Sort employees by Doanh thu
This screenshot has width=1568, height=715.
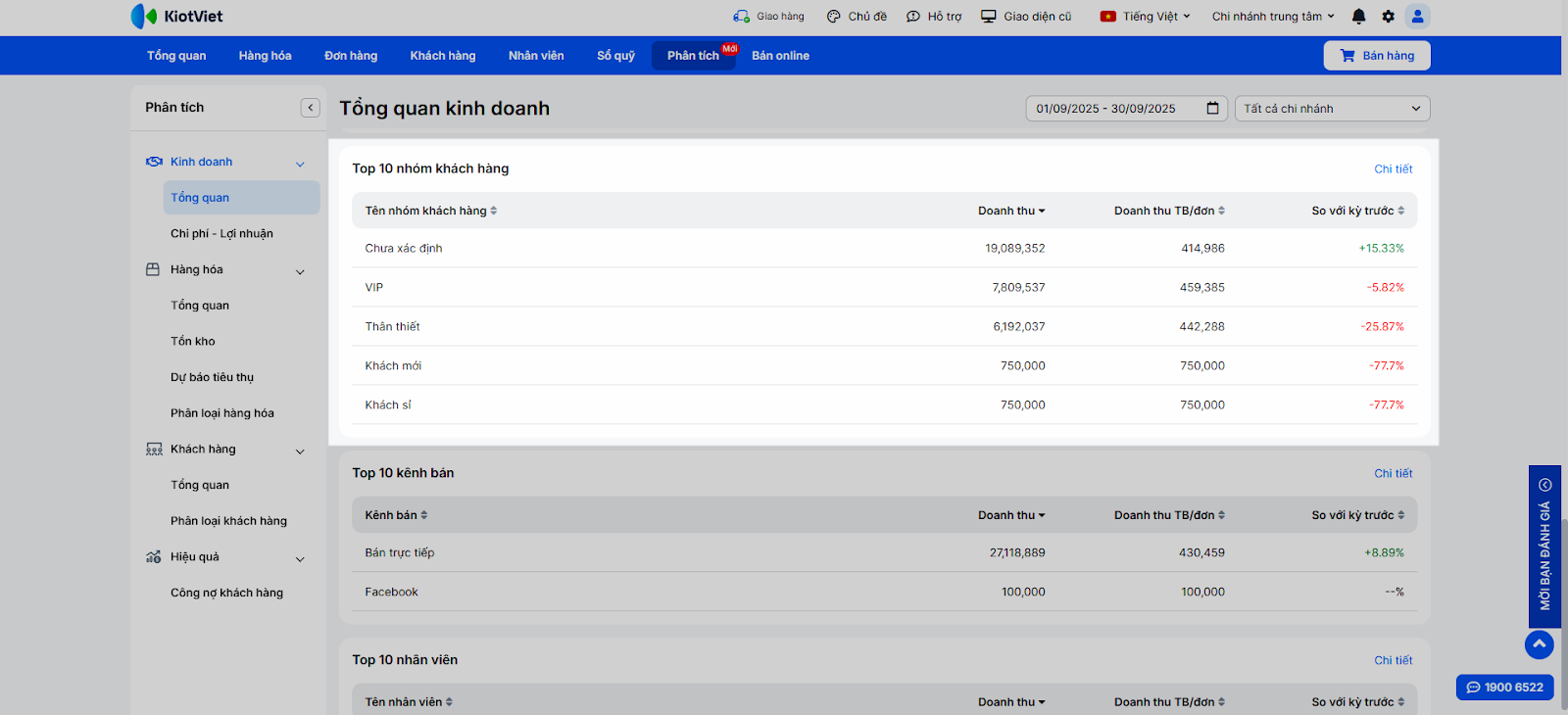pos(1011,702)
